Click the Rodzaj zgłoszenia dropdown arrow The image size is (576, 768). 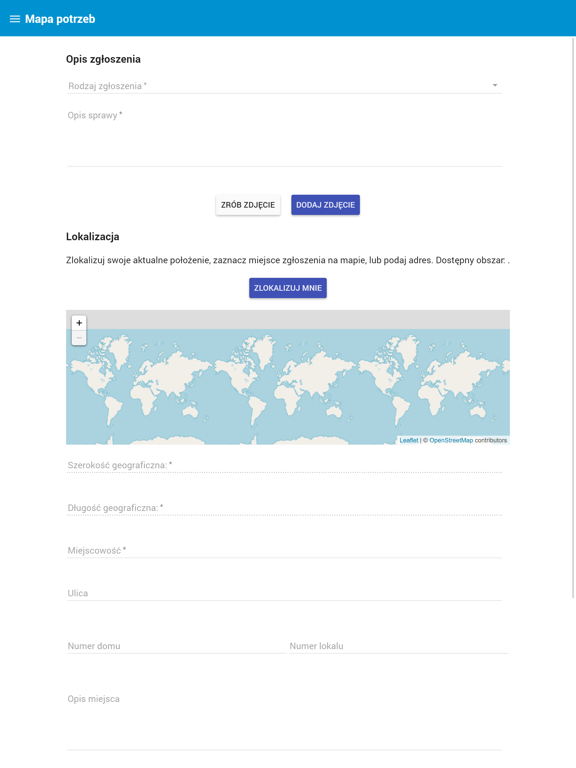(x=495, y=85)
